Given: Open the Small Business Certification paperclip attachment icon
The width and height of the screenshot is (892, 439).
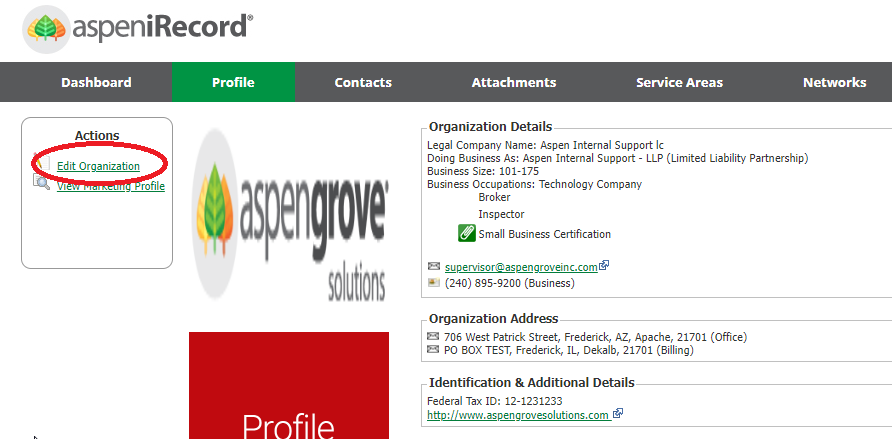Looking at the screenshot, I should click(x=466, y=233).
